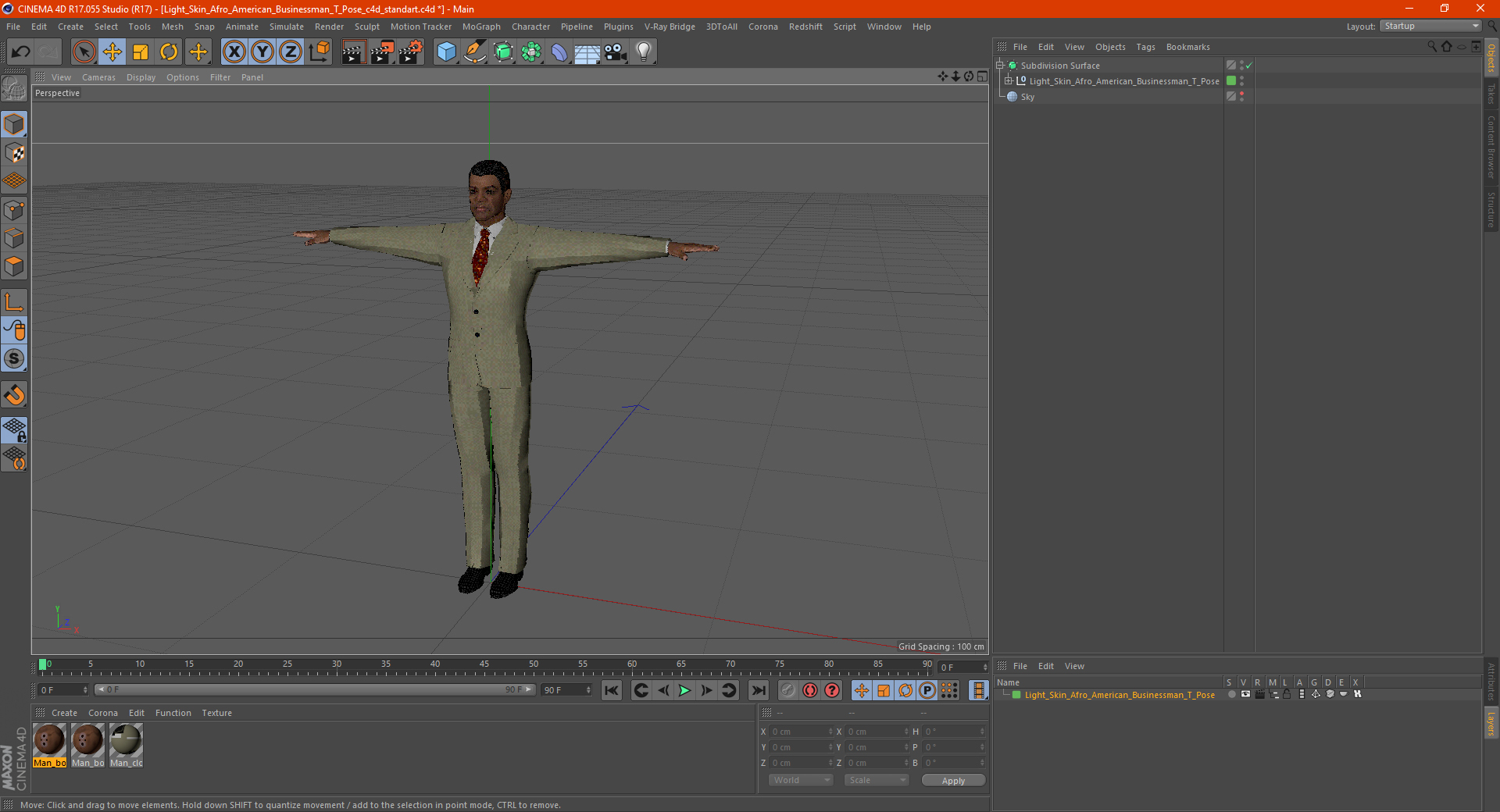Viewport: 1500px width, 812px height.
Task: Open material manager Texture menu
Action: click(216, 713)
